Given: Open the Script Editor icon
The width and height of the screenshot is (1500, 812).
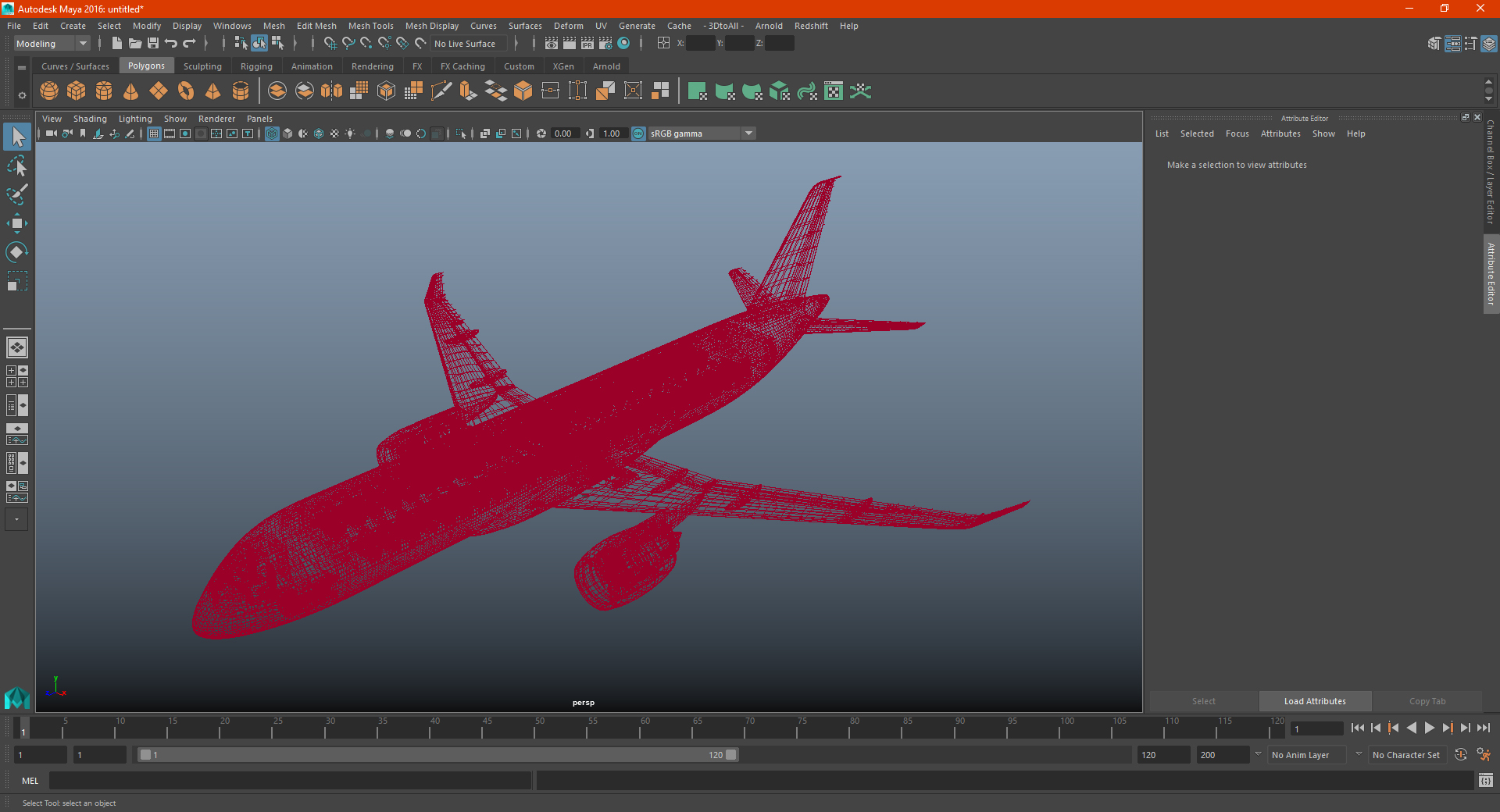Looking at the screenshot, I should tap(1486, 780).
